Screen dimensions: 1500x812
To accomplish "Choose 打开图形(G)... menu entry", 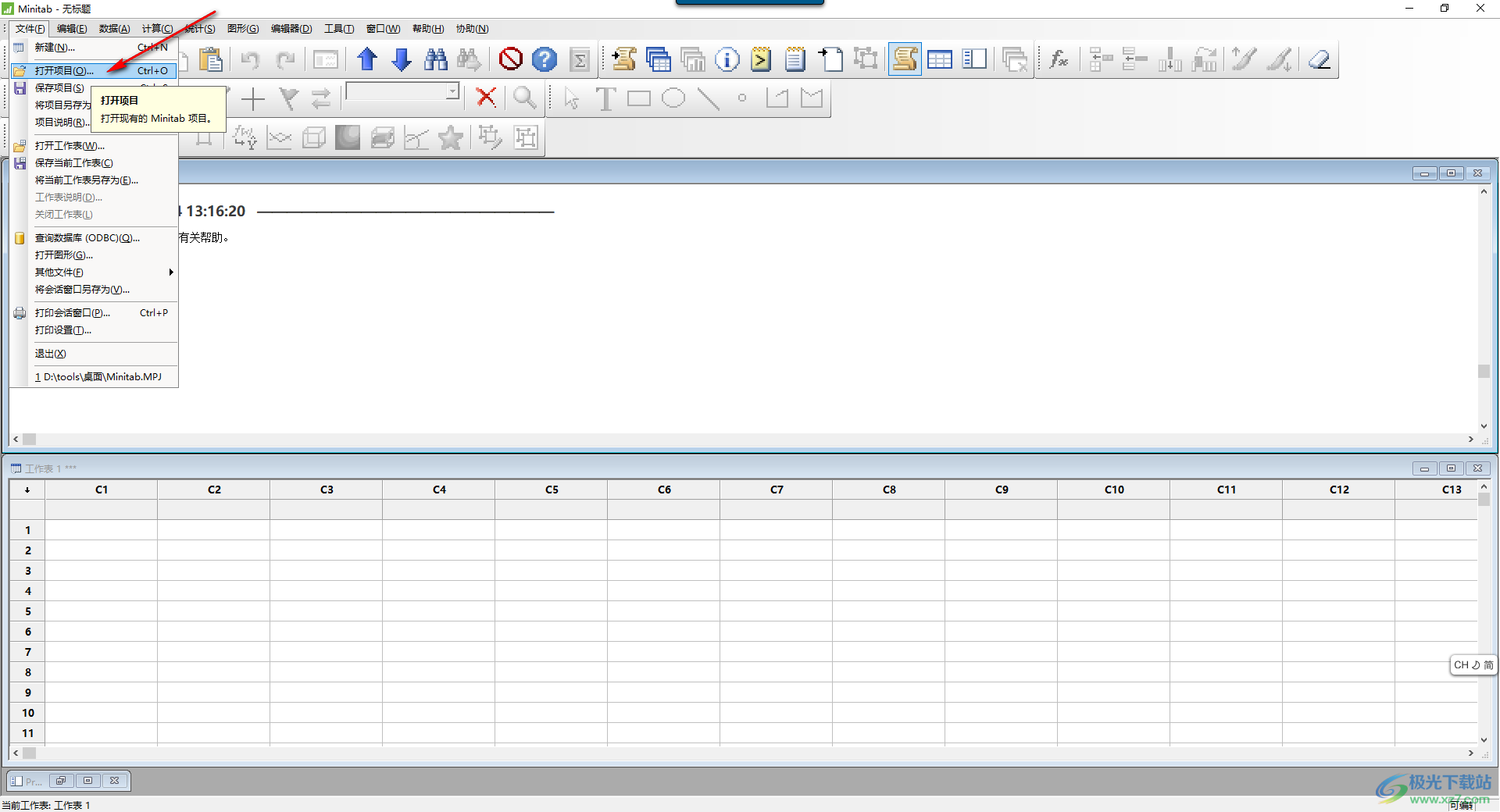I will pyautogui.click(x=94, y=255).
